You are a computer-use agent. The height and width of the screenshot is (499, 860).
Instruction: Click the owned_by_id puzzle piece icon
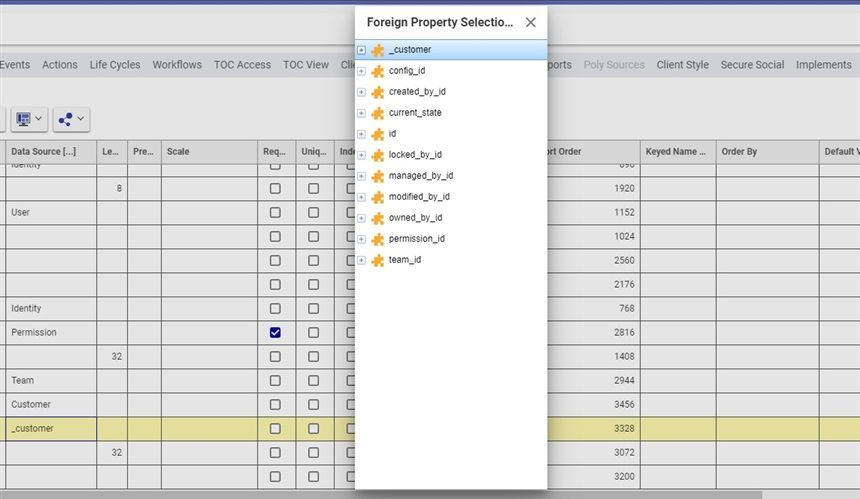[377, 218]
